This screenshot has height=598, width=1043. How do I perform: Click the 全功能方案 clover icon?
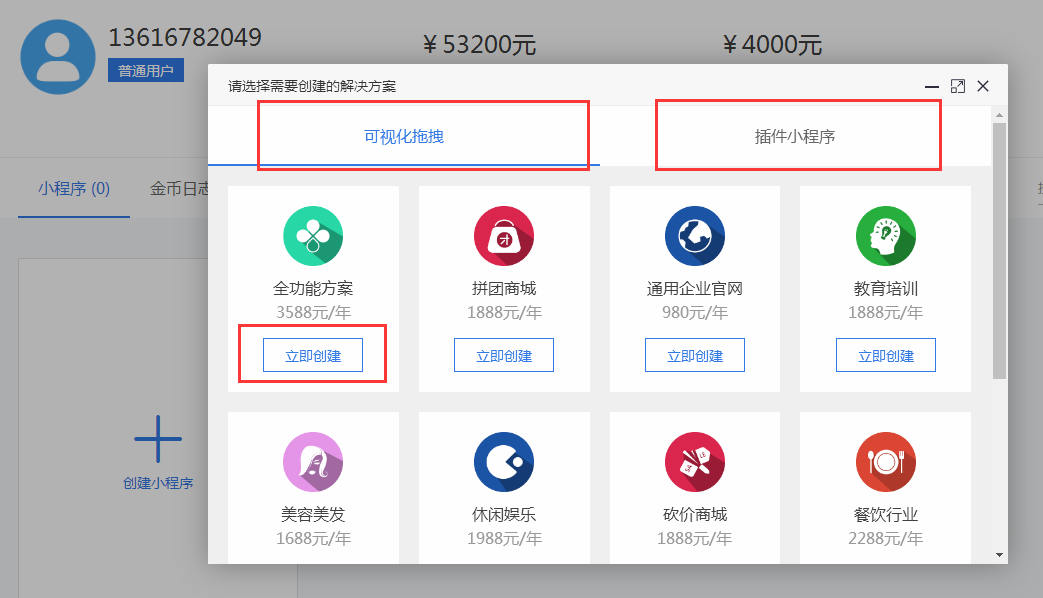313,237
